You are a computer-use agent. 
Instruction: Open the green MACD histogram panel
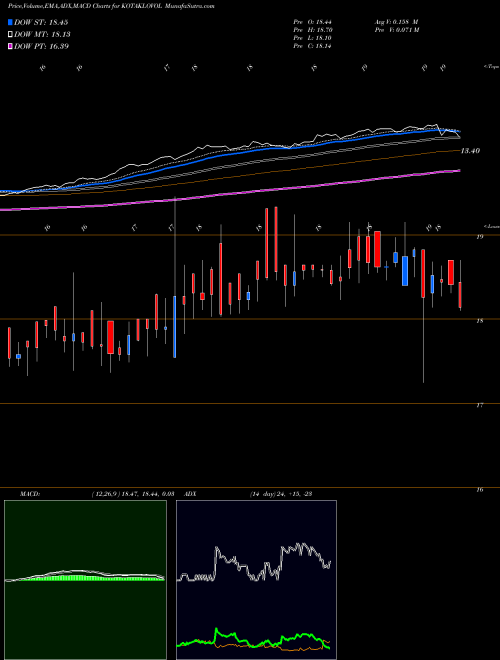point(85,580)
